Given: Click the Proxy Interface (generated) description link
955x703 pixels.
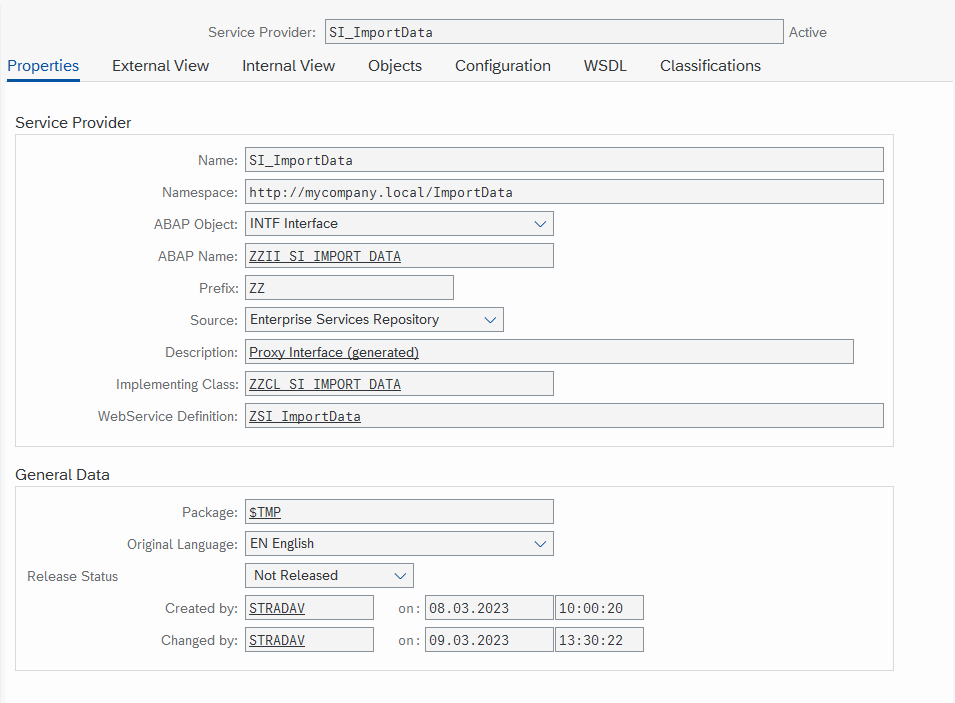Looking at the screenshot, I should pos(334,353).
